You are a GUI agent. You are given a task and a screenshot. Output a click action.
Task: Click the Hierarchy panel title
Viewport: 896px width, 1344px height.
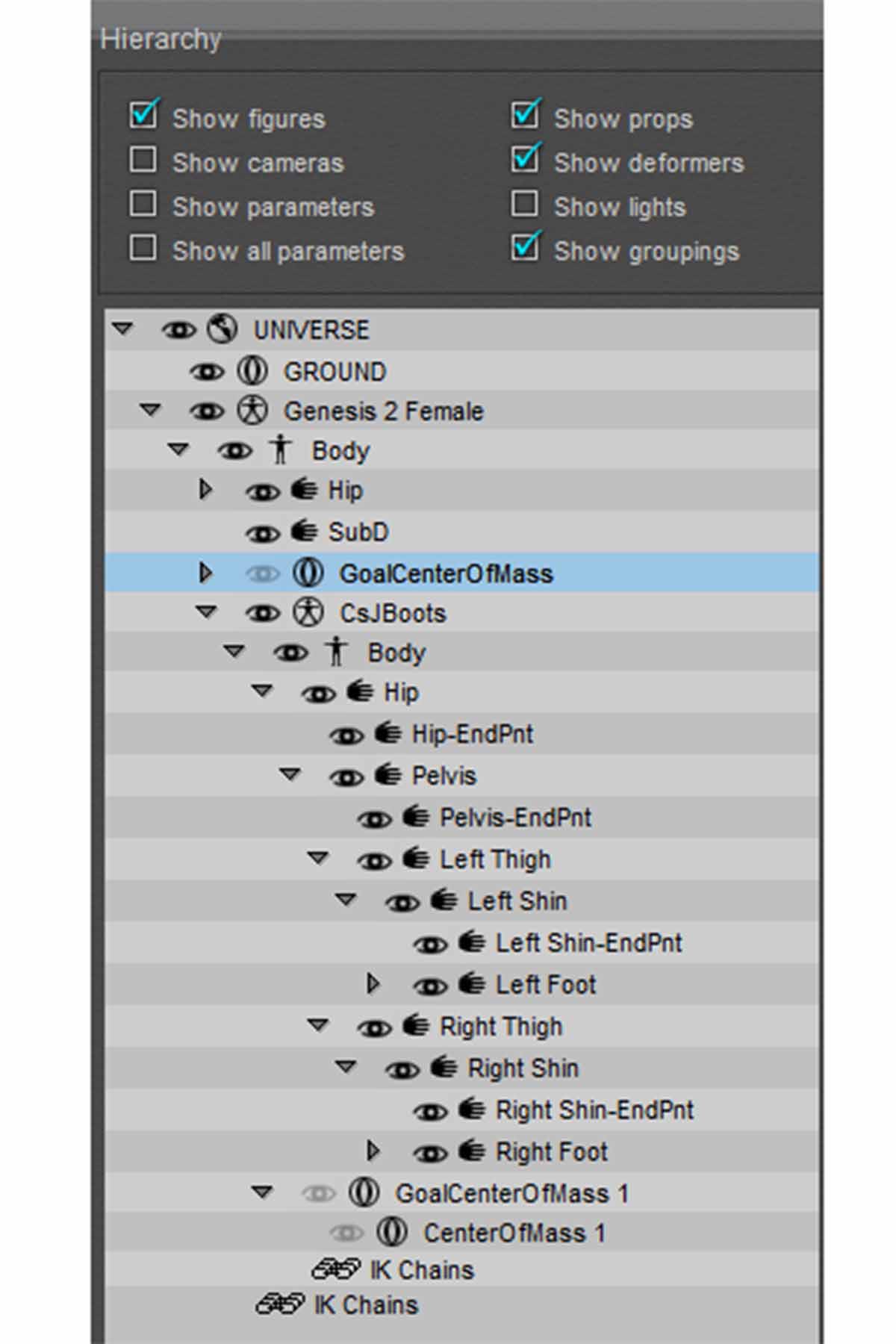click(161, 39)
